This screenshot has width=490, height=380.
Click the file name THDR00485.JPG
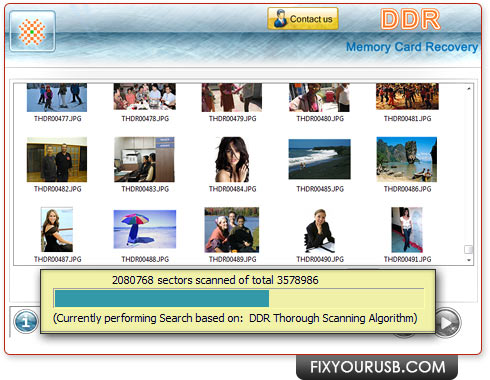coord(320,189)
